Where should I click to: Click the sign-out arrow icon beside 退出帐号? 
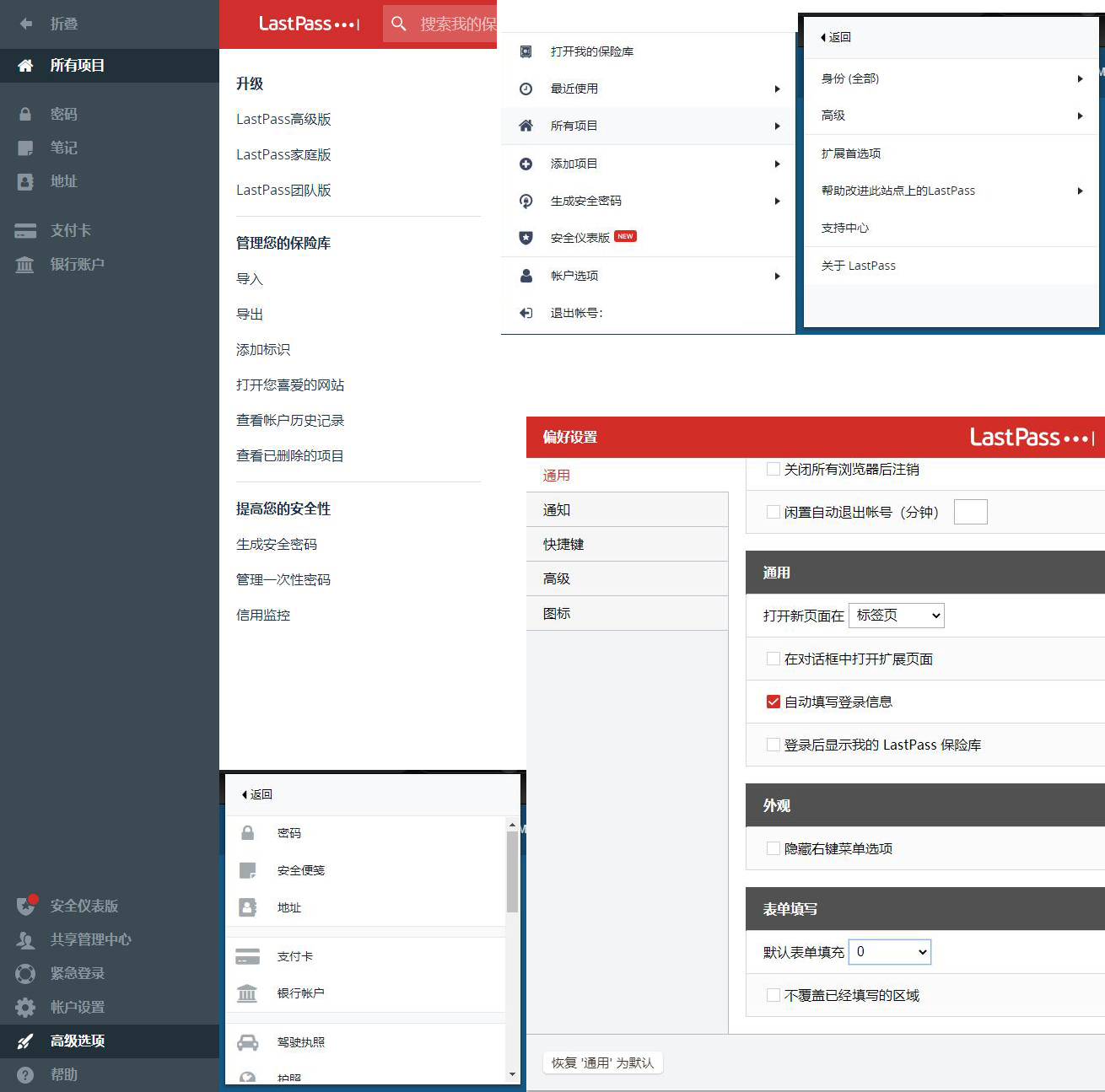pos(526,313)
